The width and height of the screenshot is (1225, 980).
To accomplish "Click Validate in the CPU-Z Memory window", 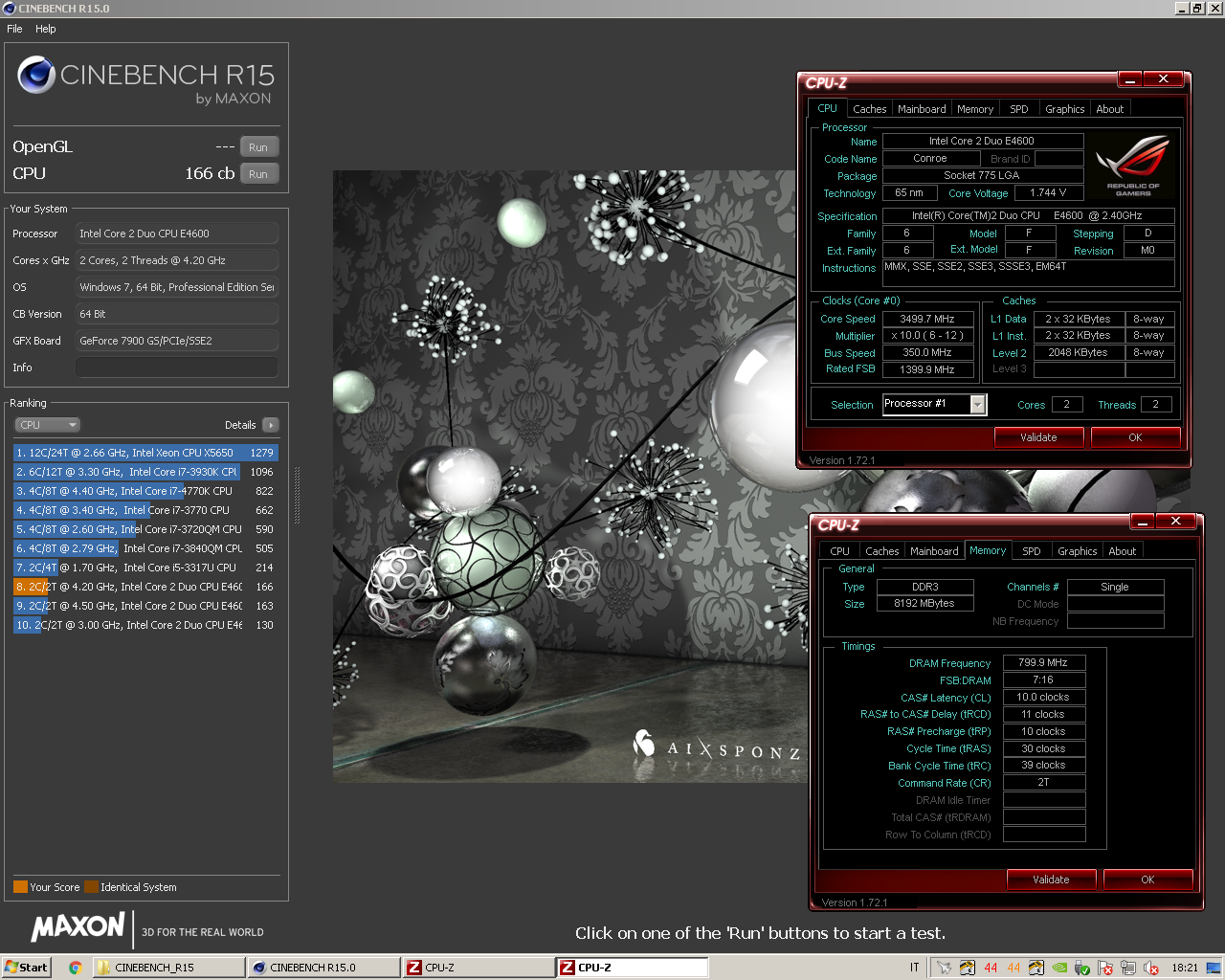I will [1051, 880].
